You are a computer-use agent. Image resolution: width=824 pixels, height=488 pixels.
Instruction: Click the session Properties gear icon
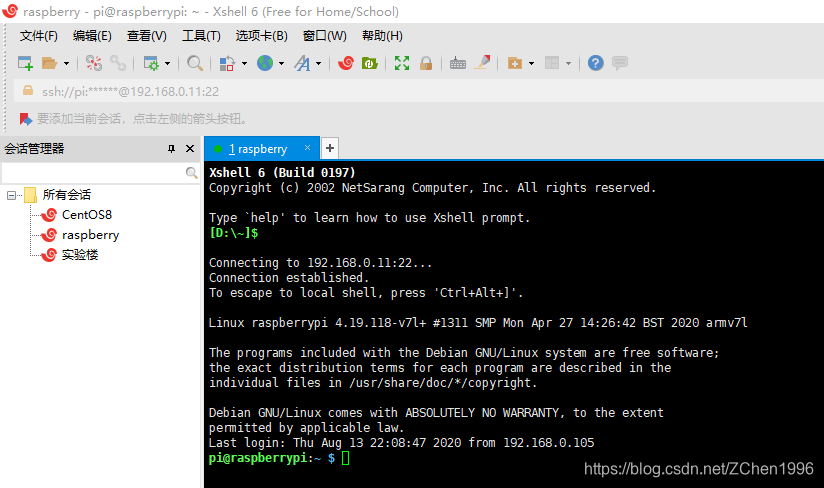151,63
